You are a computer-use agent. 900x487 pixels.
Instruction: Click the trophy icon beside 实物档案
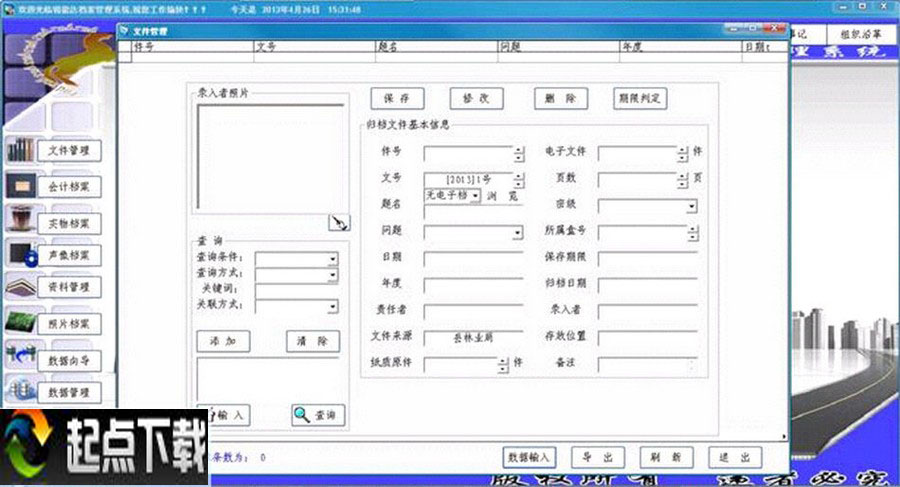click(21, 218)
